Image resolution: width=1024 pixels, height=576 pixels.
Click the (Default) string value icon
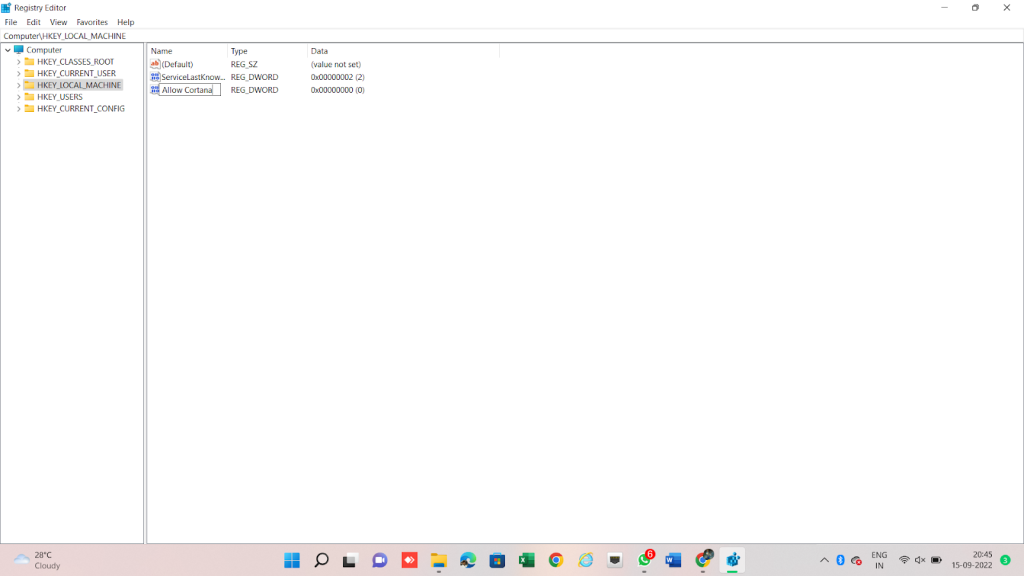[x=155, y=64]
